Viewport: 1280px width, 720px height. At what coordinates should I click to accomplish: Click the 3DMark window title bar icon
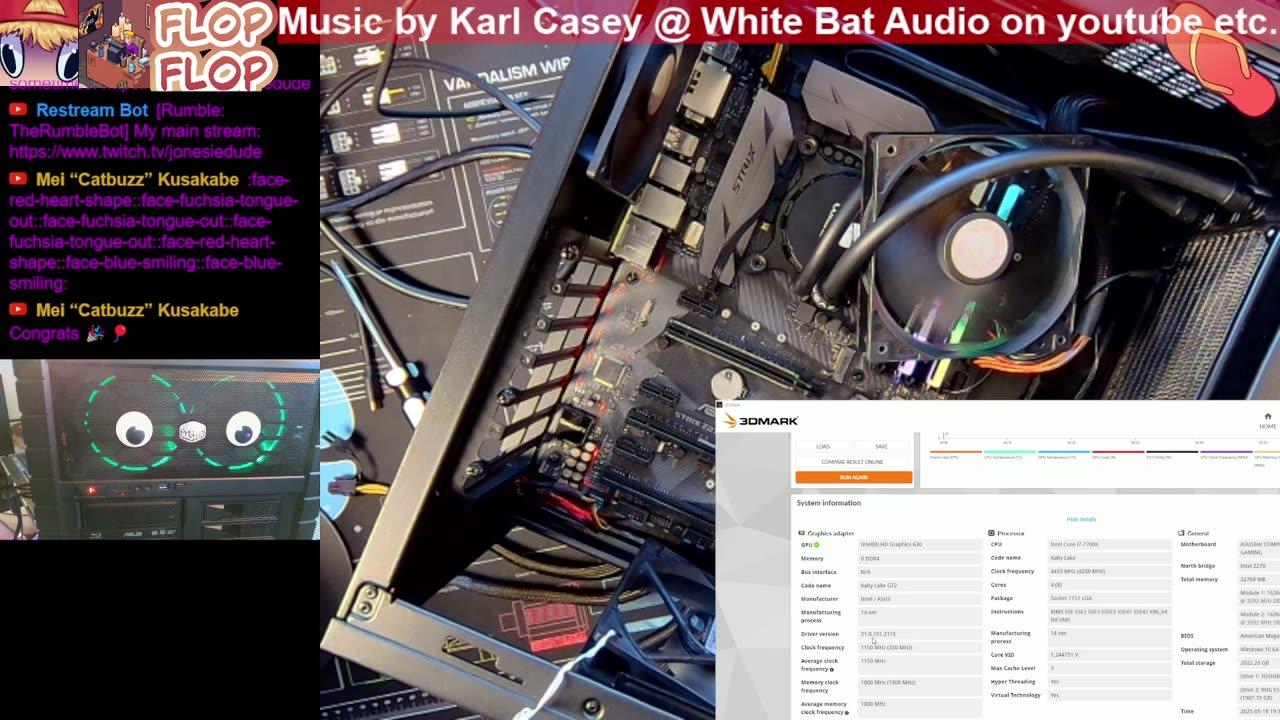(x=720, y=405)
